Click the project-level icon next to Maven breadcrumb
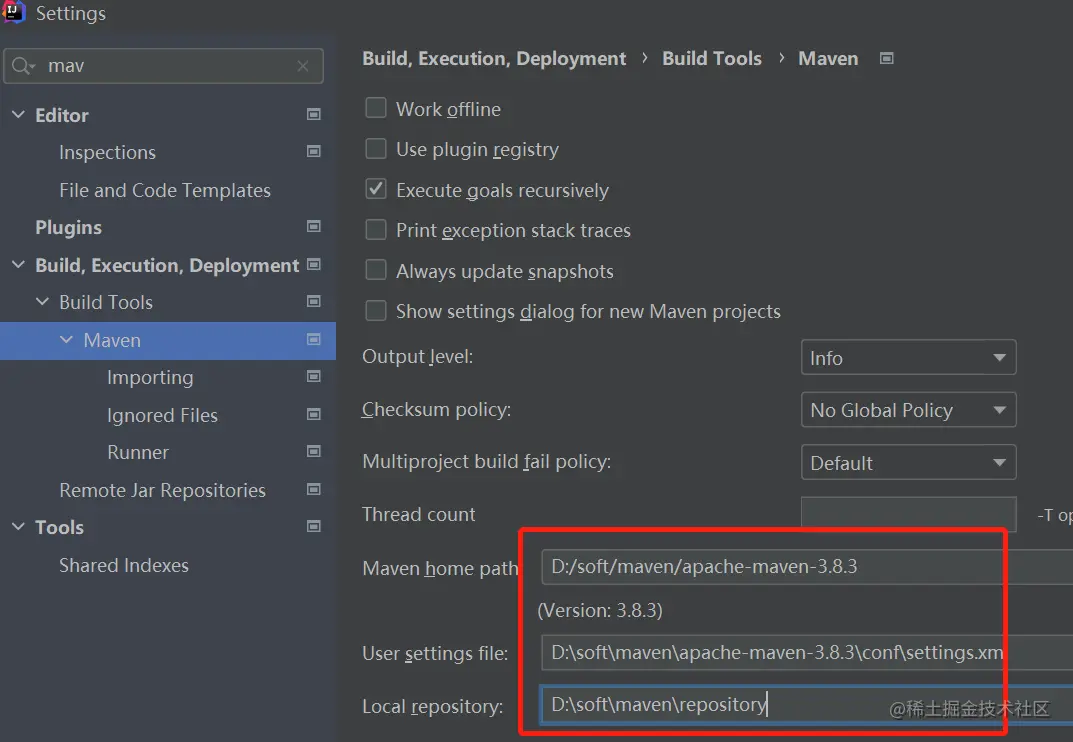The height and width of the screenshot is (742, 1073). [x=886, y=58]
